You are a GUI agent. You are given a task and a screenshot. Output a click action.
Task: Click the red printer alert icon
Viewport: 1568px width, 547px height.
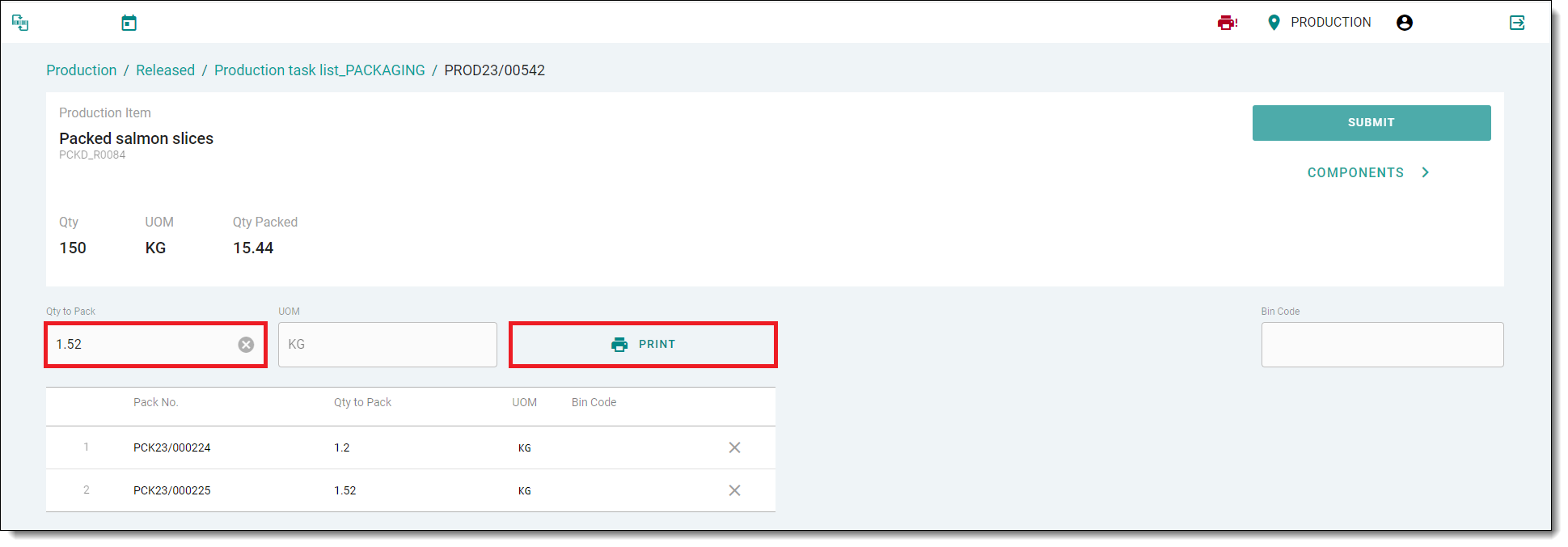pyautogui.click(x=1227, y=23)
